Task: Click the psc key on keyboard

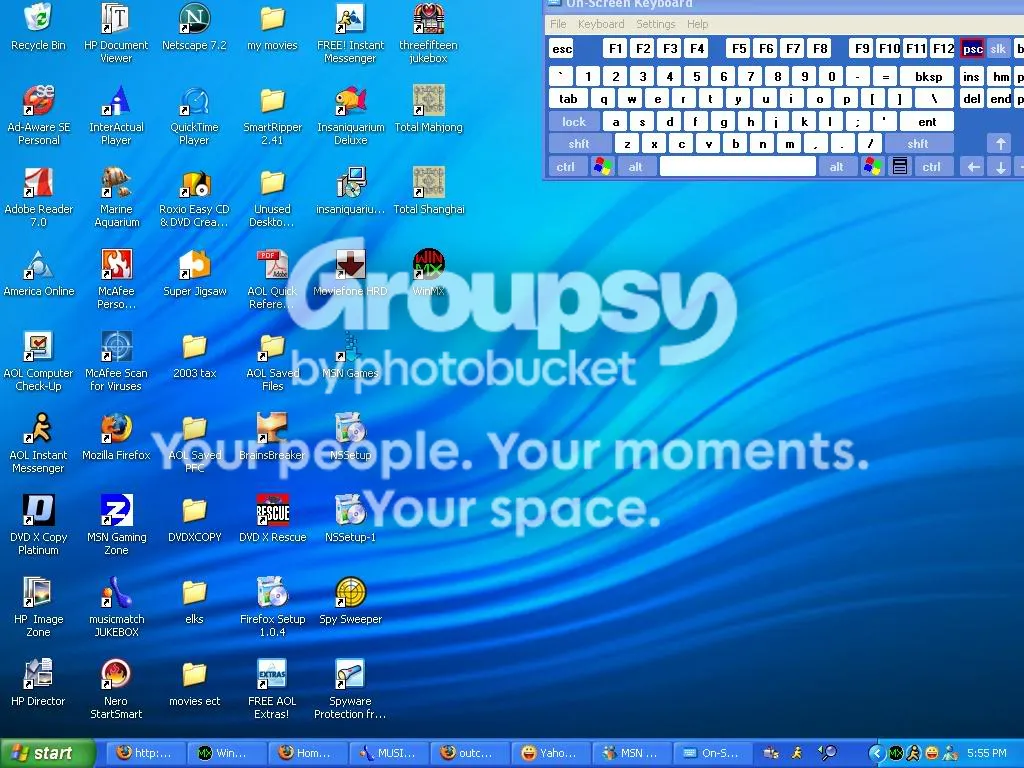Action: click(x=972, y=49)
